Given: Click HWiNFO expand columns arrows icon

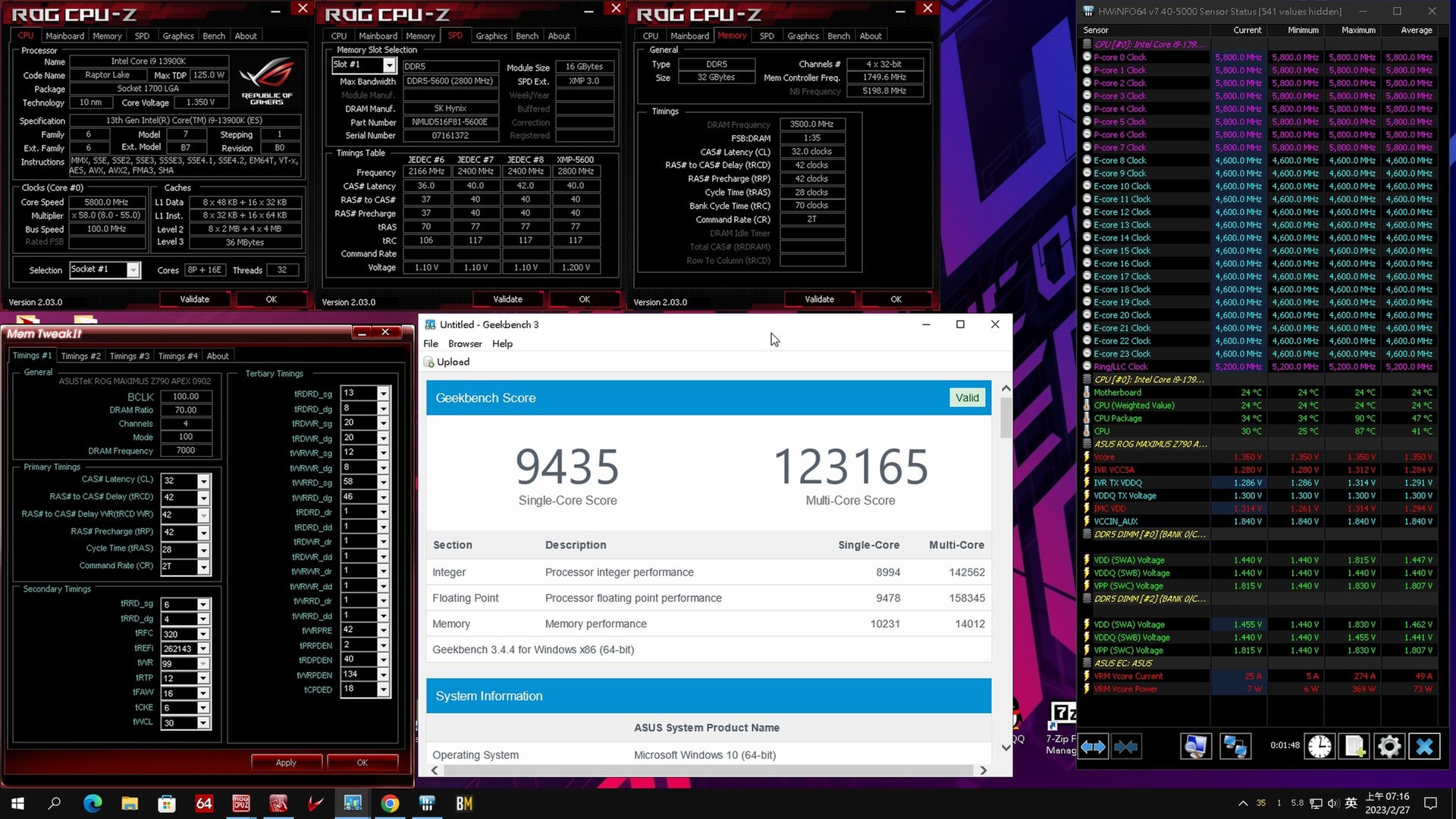Looking at the screenshot, I should pos(1093,747).
